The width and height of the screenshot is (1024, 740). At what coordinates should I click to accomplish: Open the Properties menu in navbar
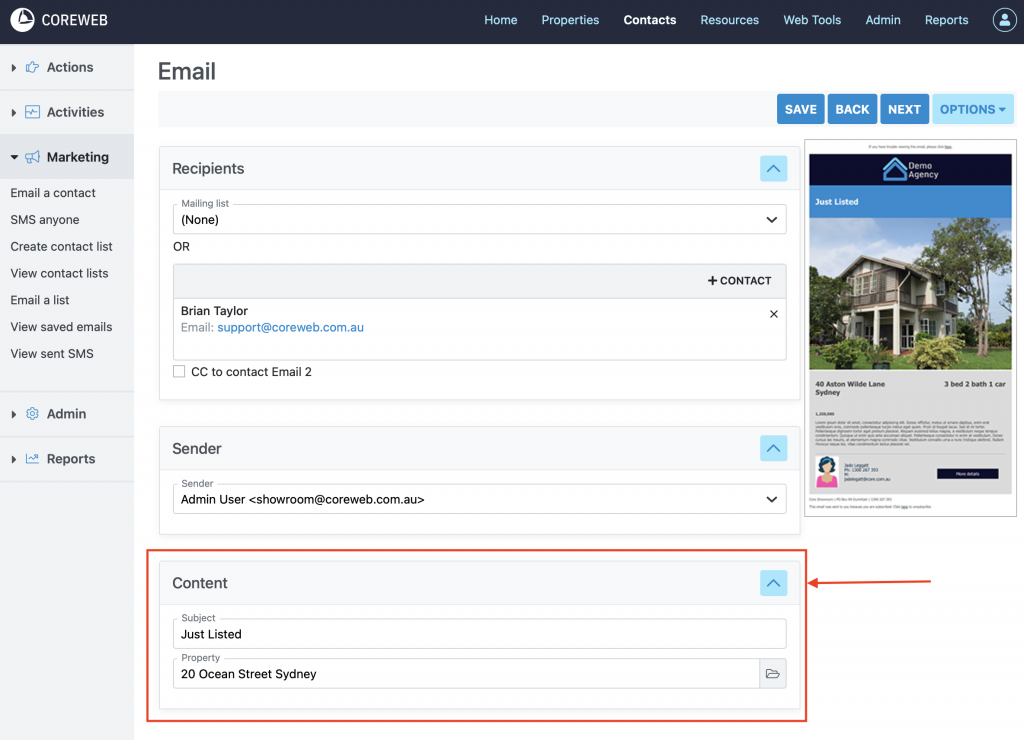570,20
